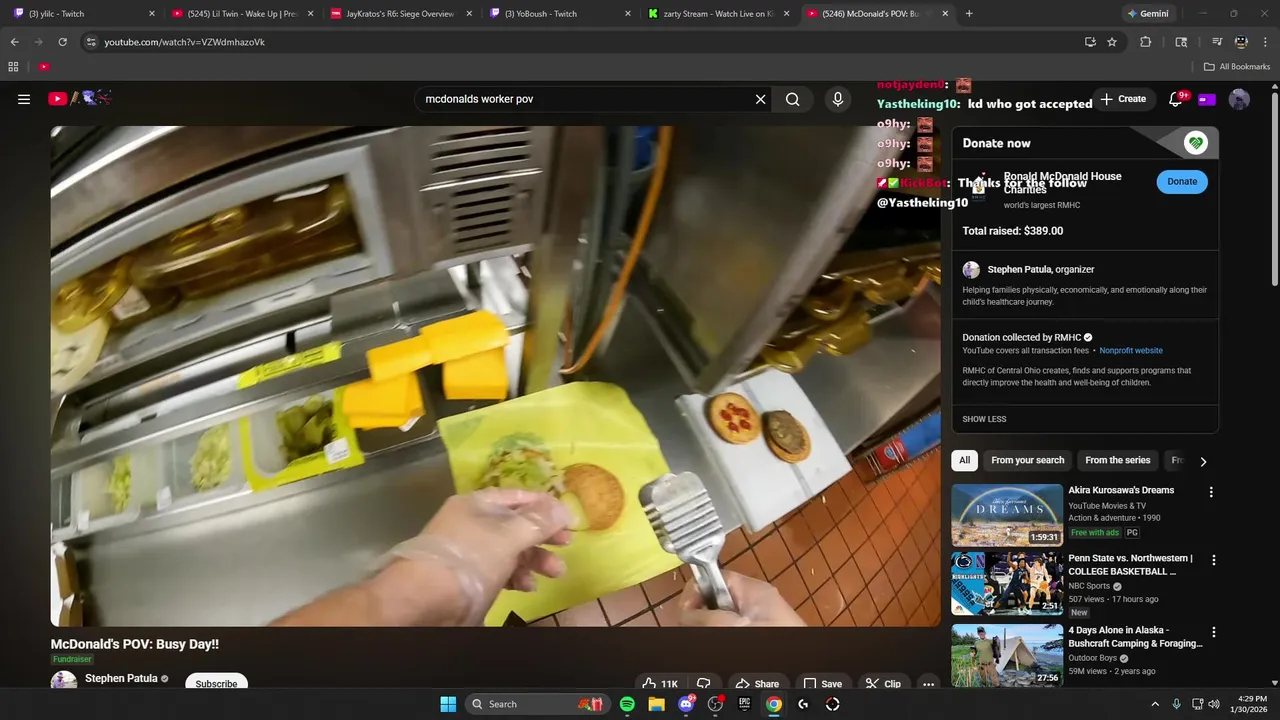Clear the search box with the X
The width and height of the screenshot is (1280, 720).
coord(760,99)
